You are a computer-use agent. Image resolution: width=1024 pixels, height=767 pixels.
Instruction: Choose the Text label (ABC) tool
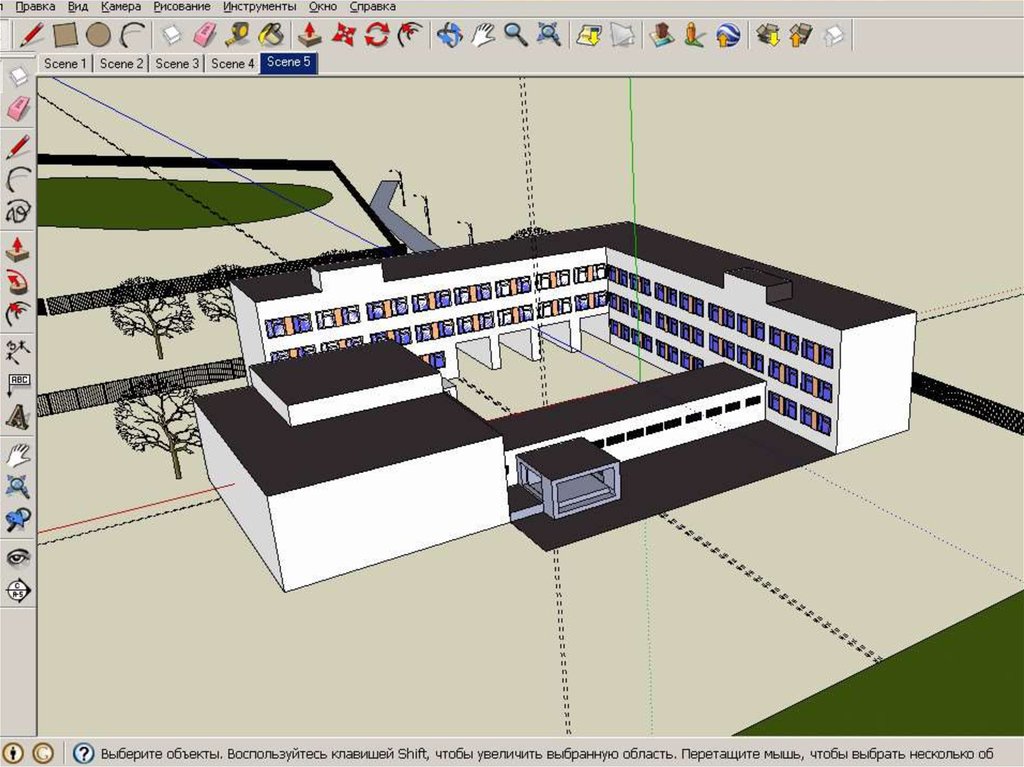[18, 383]
